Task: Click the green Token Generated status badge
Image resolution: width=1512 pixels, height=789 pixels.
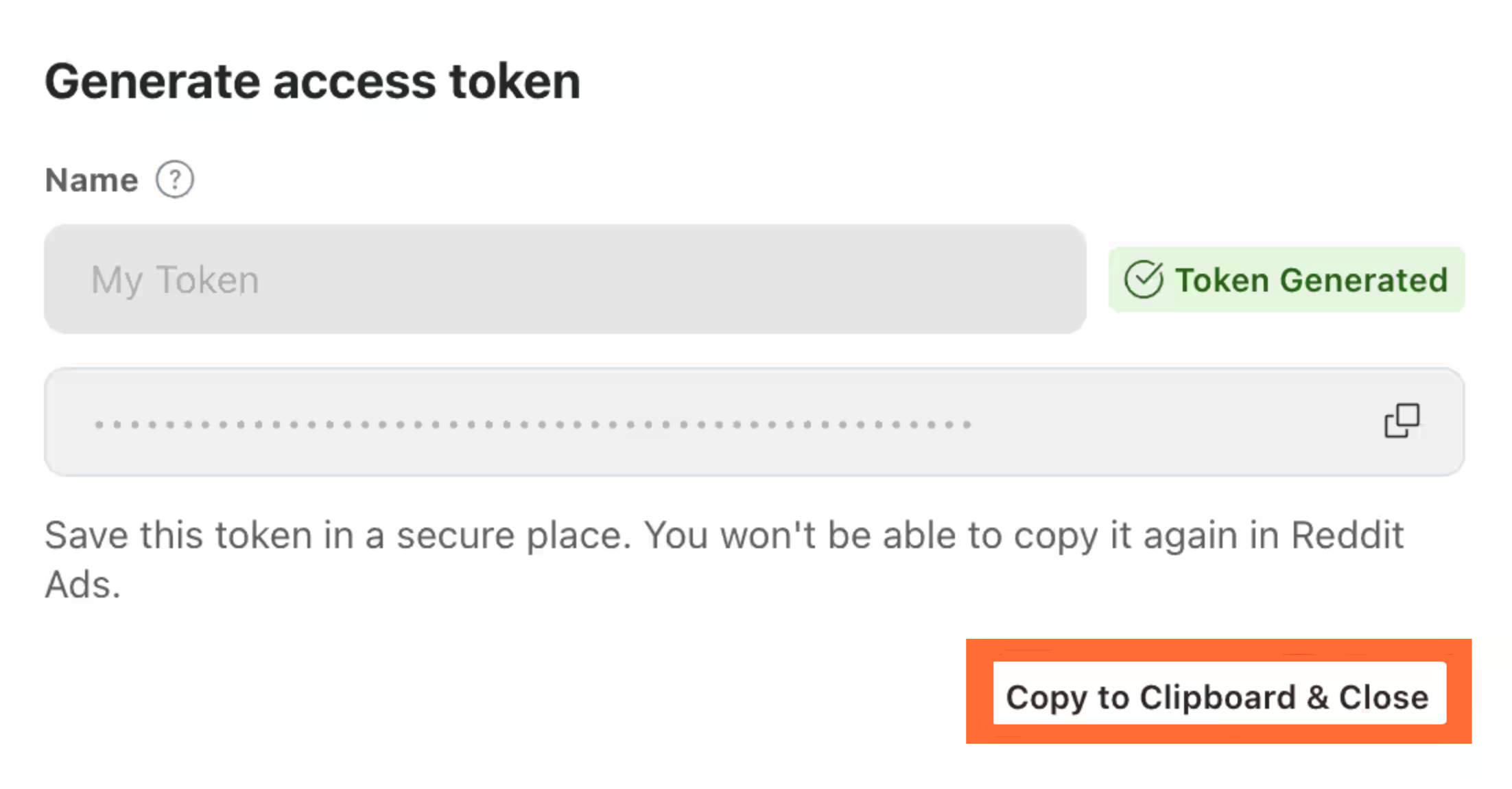Action: coord(1286,280)
